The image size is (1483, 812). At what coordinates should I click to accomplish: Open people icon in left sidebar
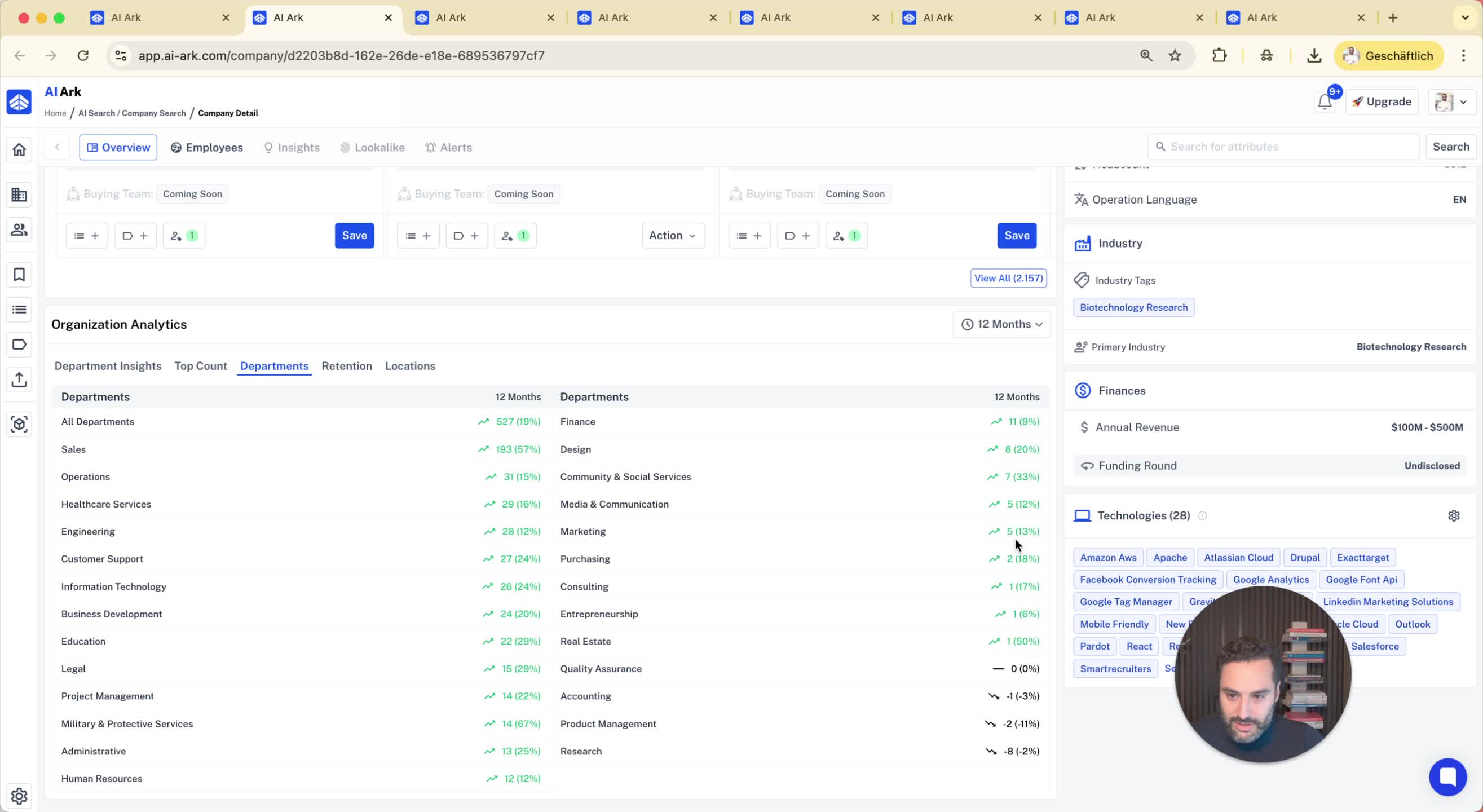tap(19, 230)
